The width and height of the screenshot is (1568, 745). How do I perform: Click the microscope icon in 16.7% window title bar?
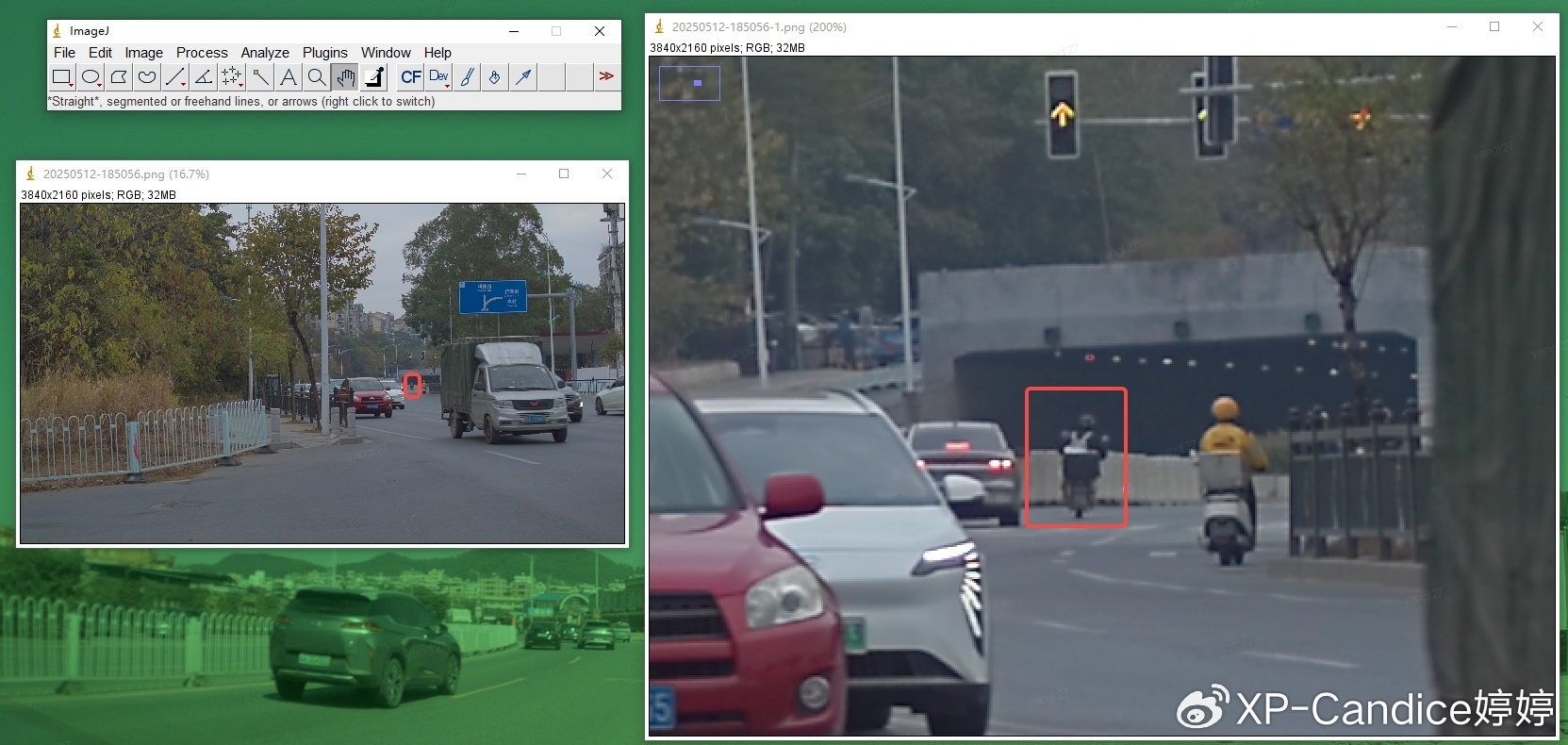coord(30,174)
